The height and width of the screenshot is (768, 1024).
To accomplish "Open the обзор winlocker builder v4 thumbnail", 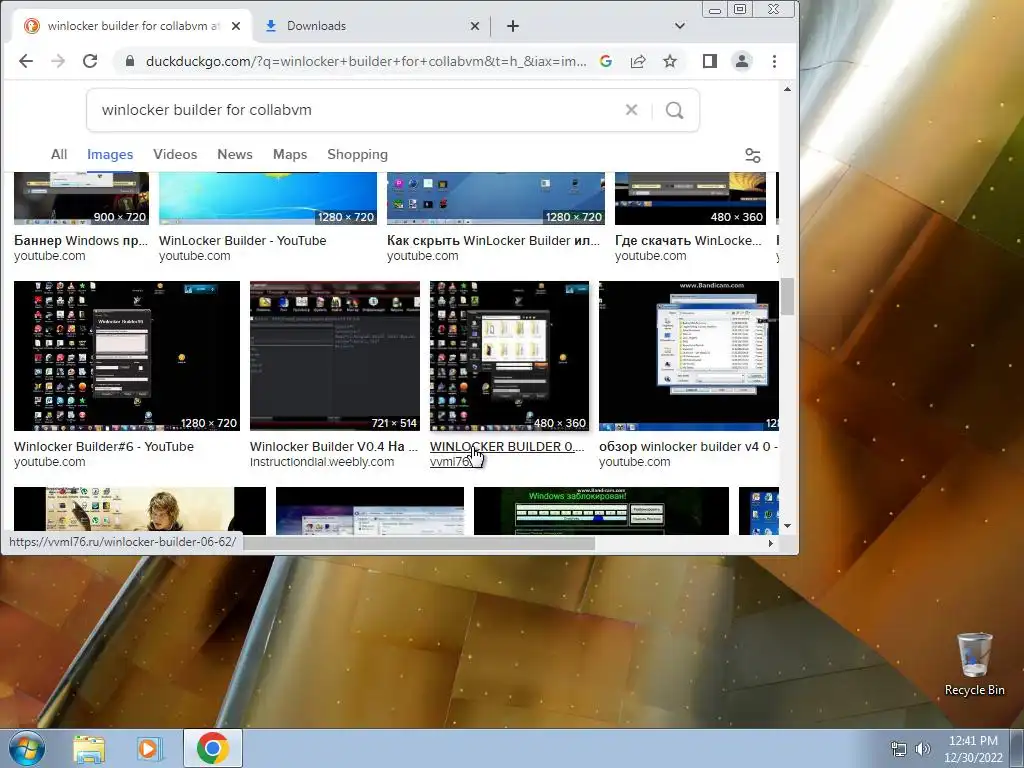I will tap(688, 356).
